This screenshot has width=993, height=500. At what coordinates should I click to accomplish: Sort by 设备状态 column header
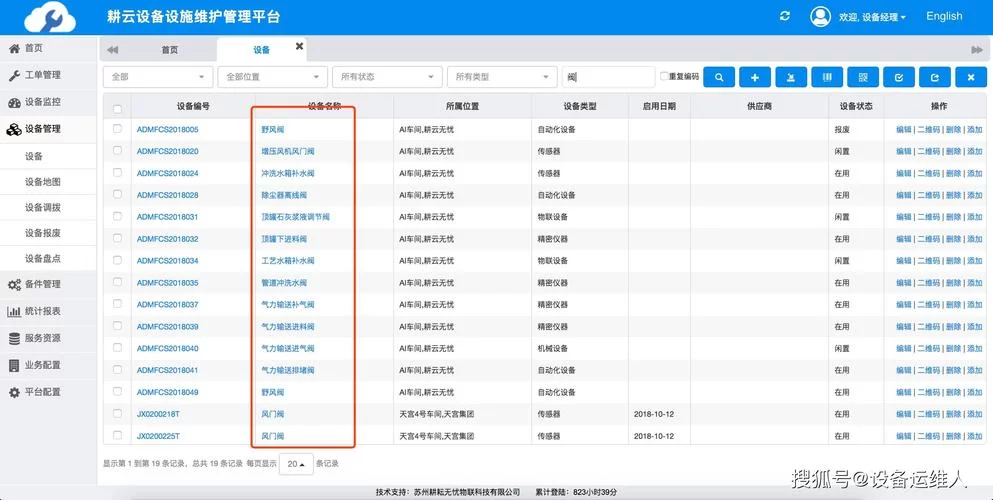tap(856, 106)
